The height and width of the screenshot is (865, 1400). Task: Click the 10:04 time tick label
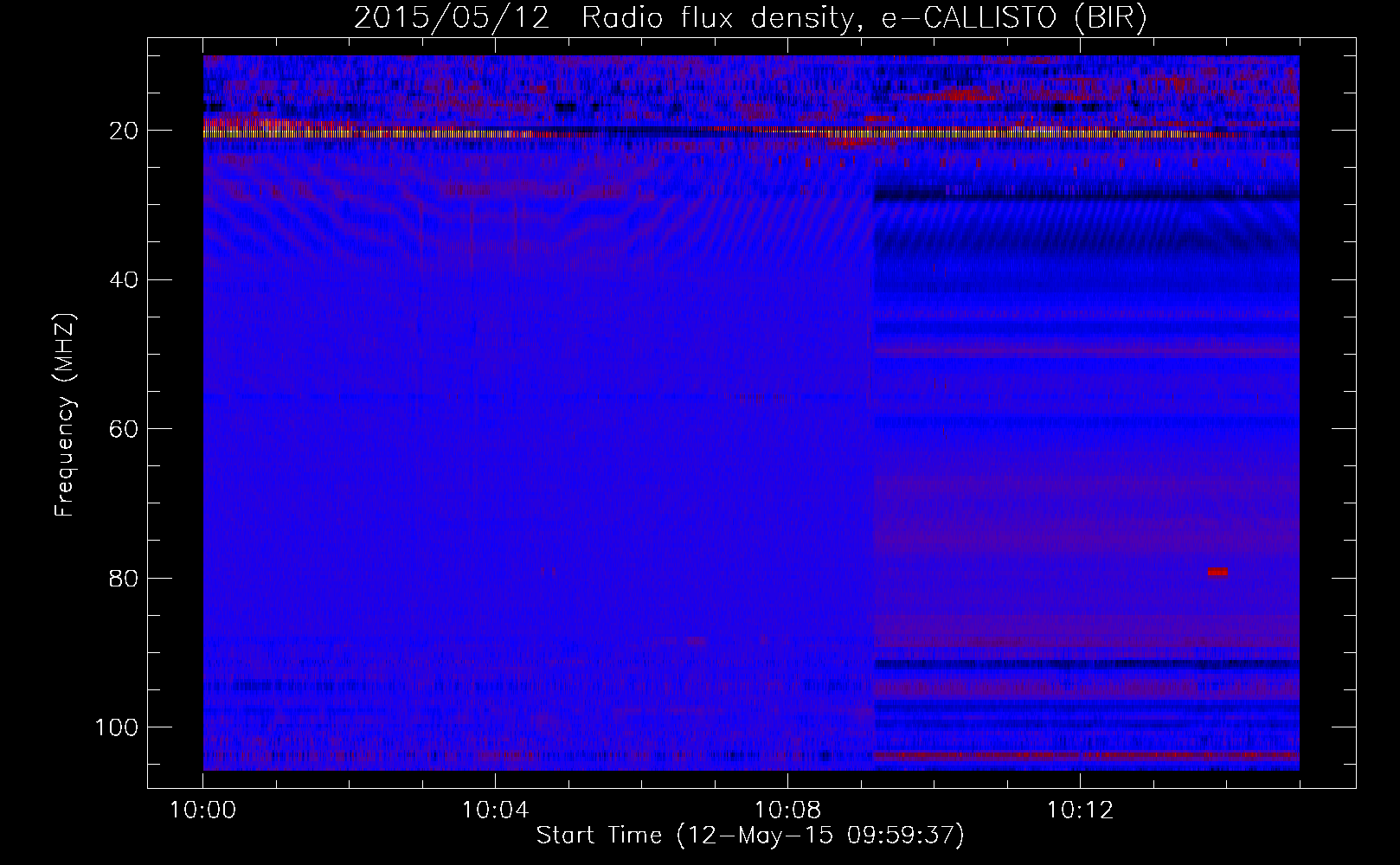(x=495, y=811)
